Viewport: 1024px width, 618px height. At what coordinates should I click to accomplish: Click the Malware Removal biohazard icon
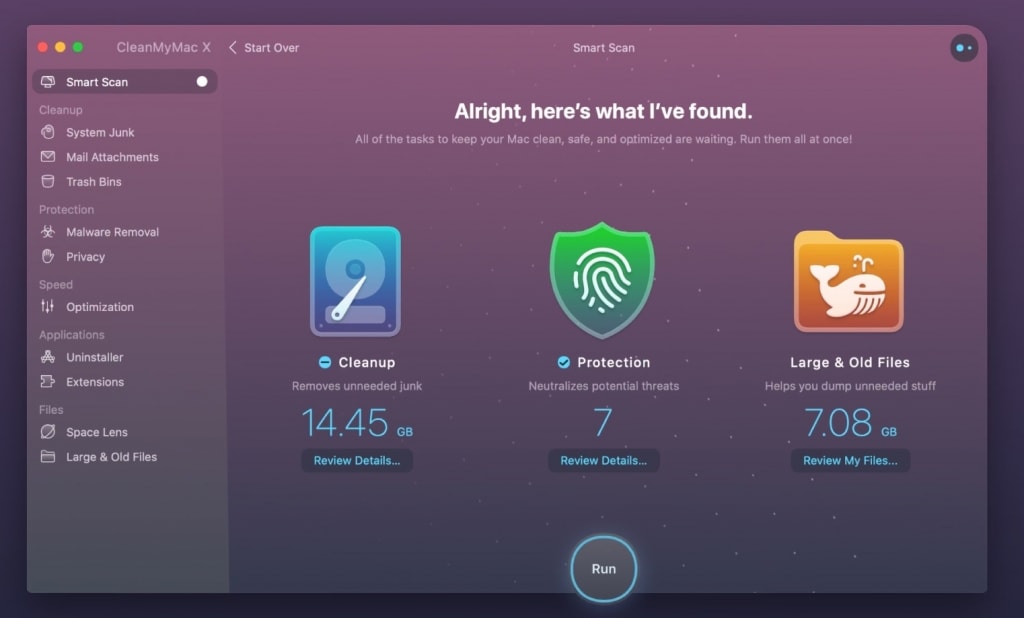tap(48, 232)
